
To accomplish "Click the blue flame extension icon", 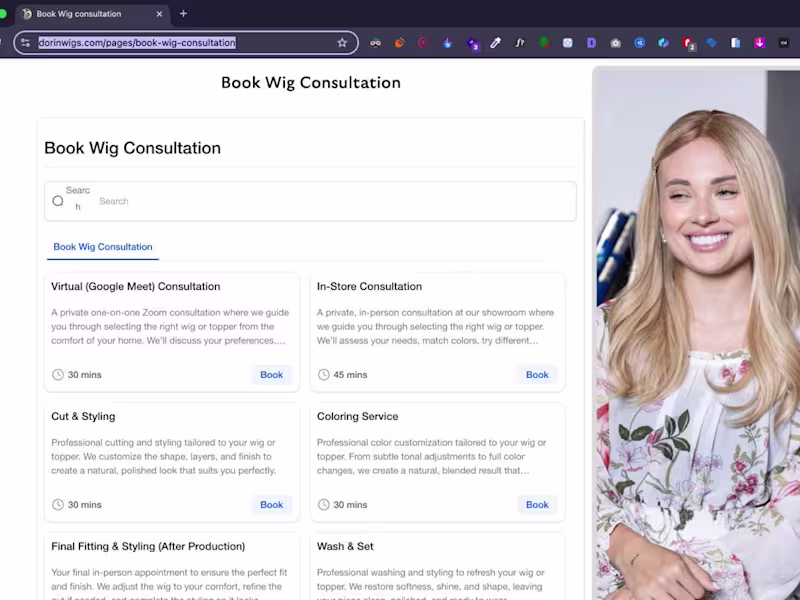I will tap(447, 43).
